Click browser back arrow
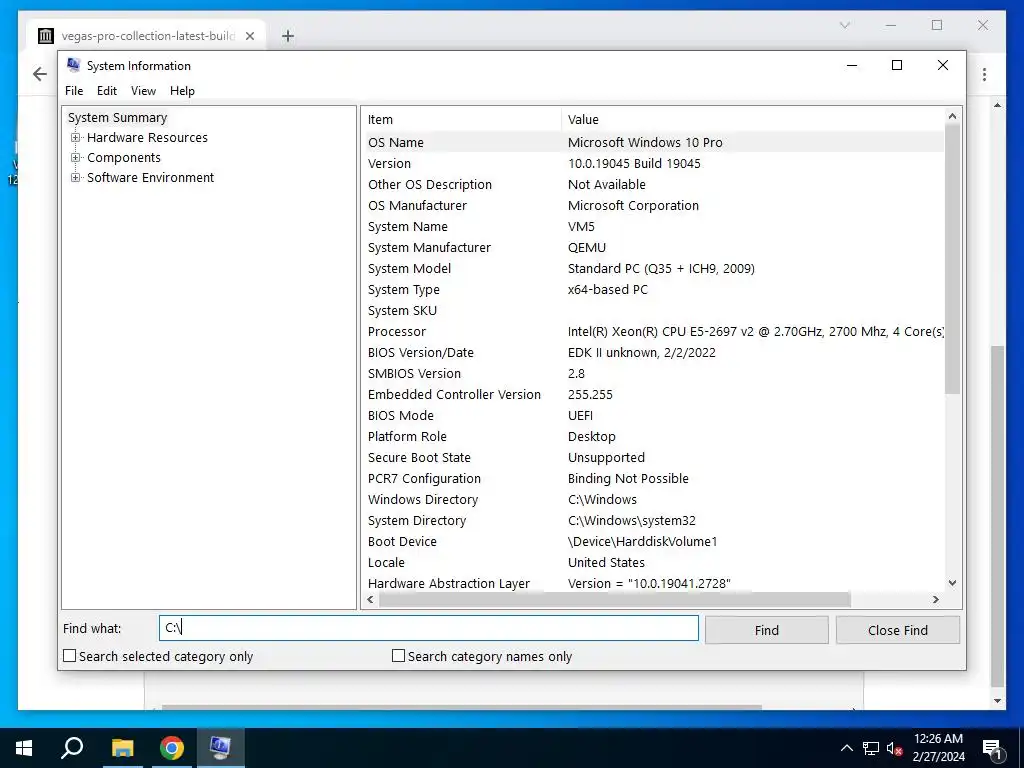1024x768 pixels. (40, 74)
